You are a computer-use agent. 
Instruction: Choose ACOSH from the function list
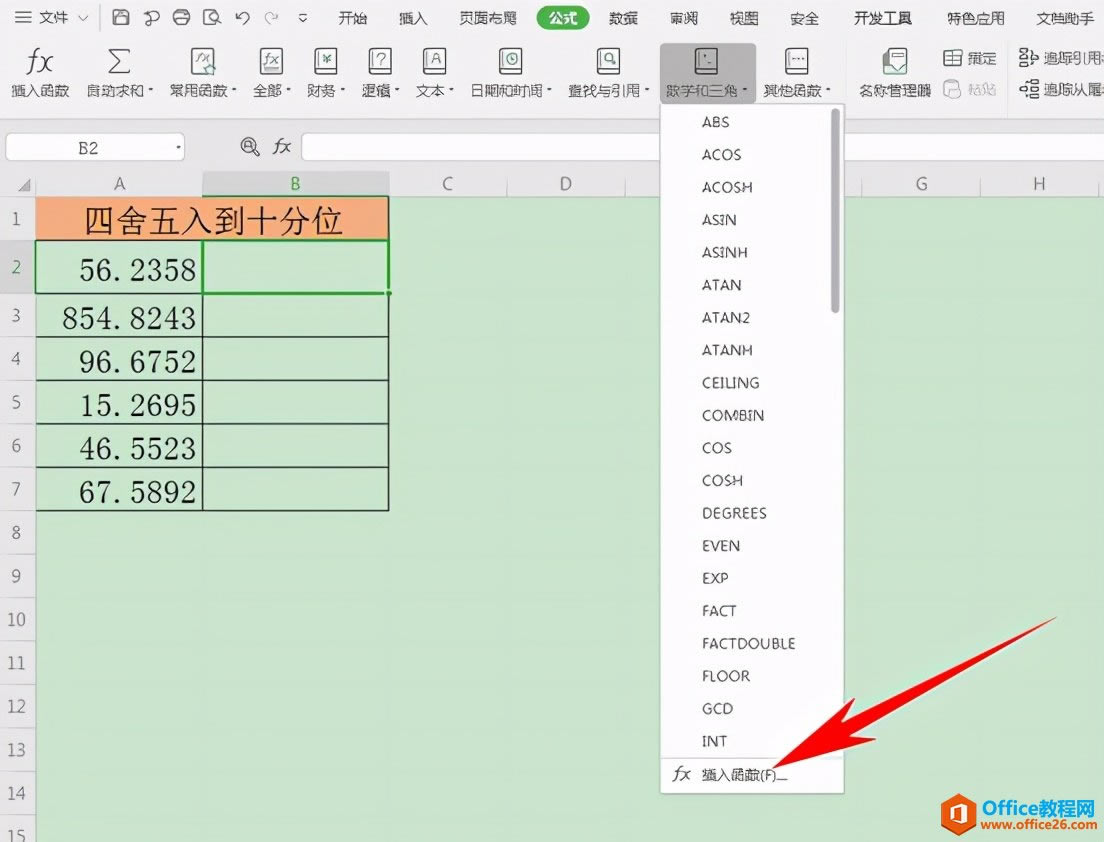[x=727, y=187]
